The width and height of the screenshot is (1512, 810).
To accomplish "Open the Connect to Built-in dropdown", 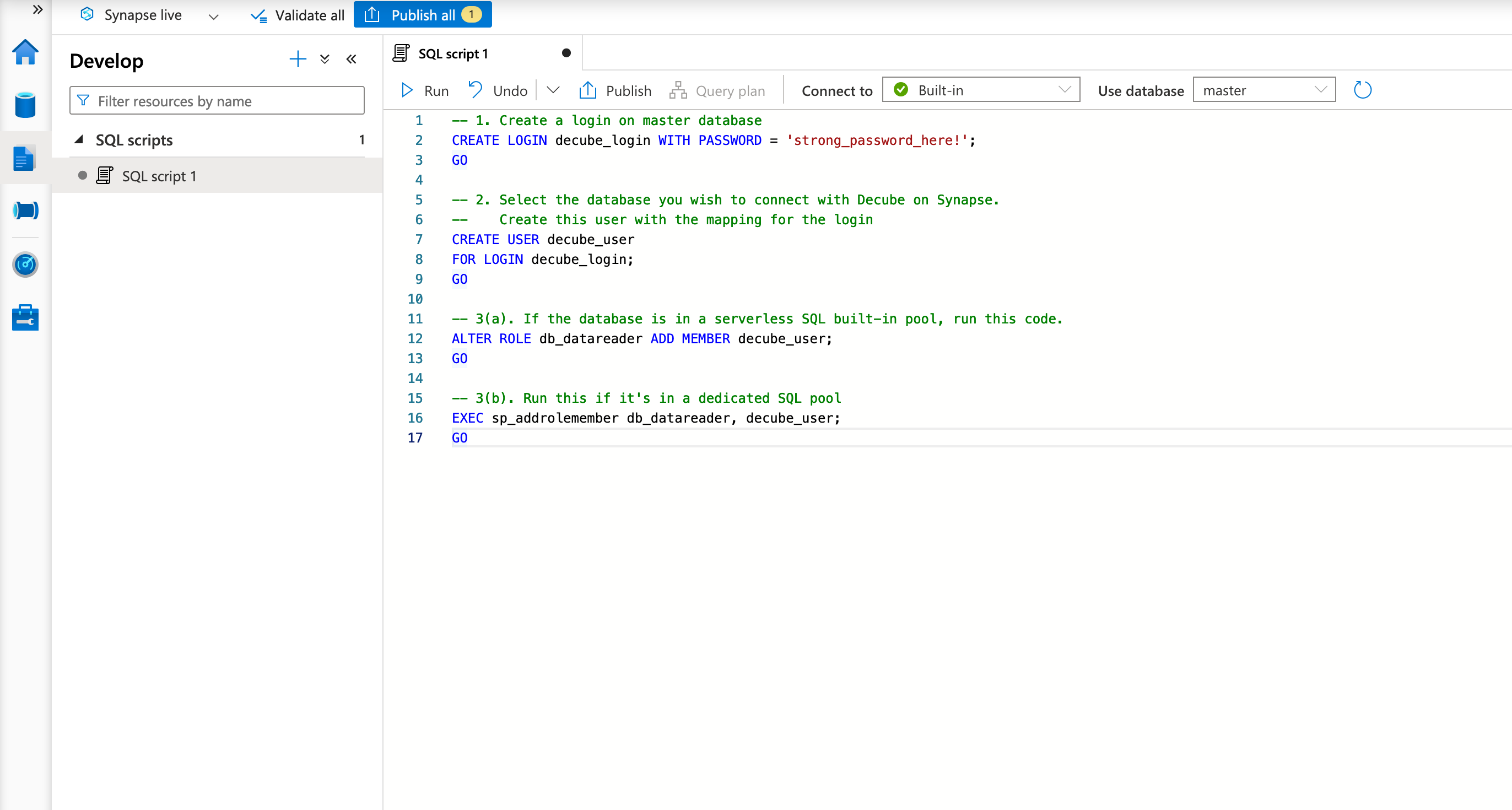I will click(980, 90).
